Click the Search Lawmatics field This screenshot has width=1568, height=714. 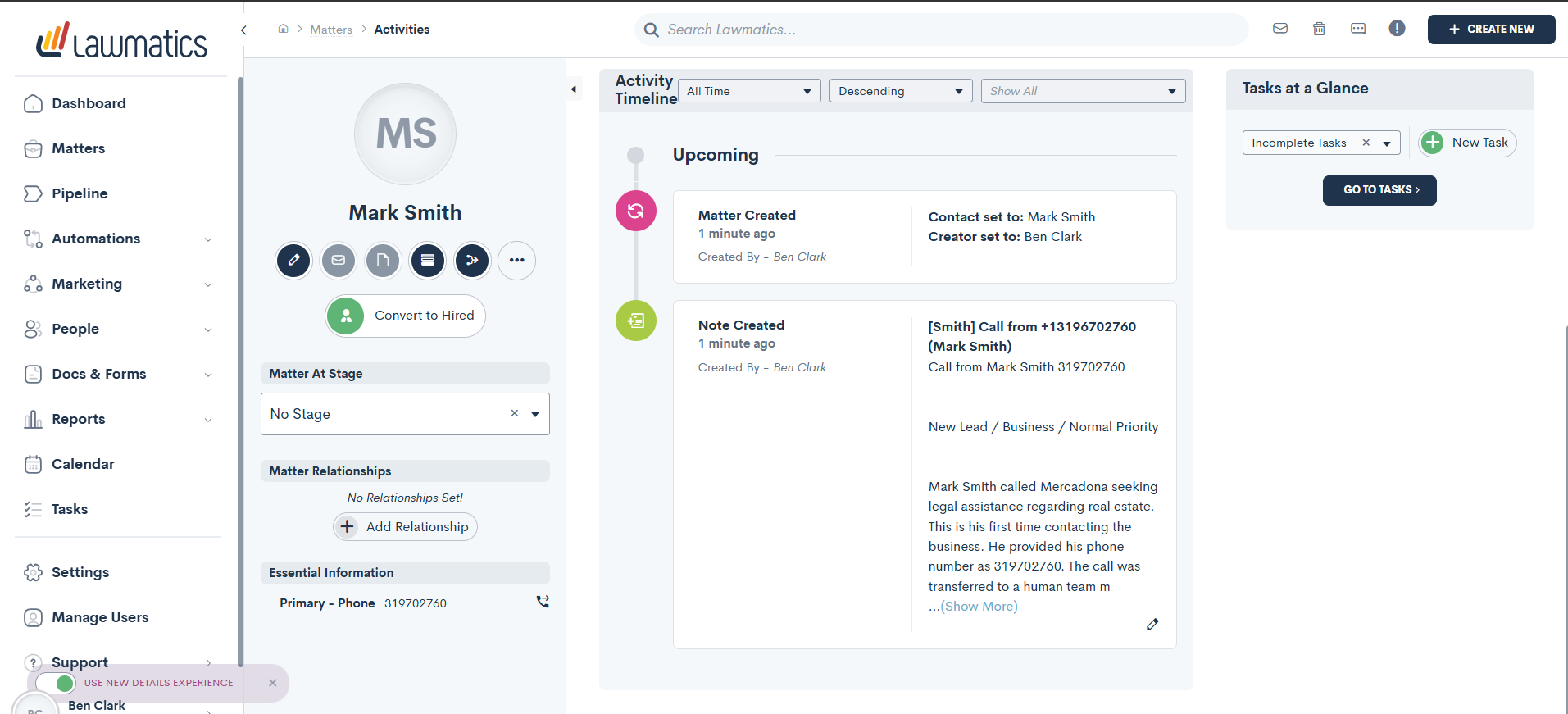[x=941, y=30]
